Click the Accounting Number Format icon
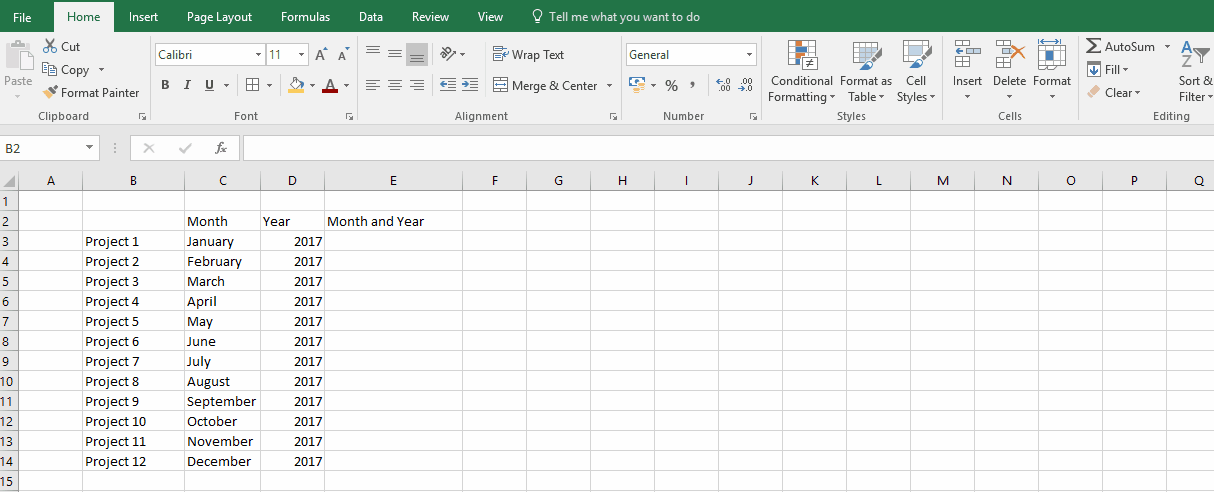Image resolution: width=1214 pixels, height=492 pixels. 637,85
